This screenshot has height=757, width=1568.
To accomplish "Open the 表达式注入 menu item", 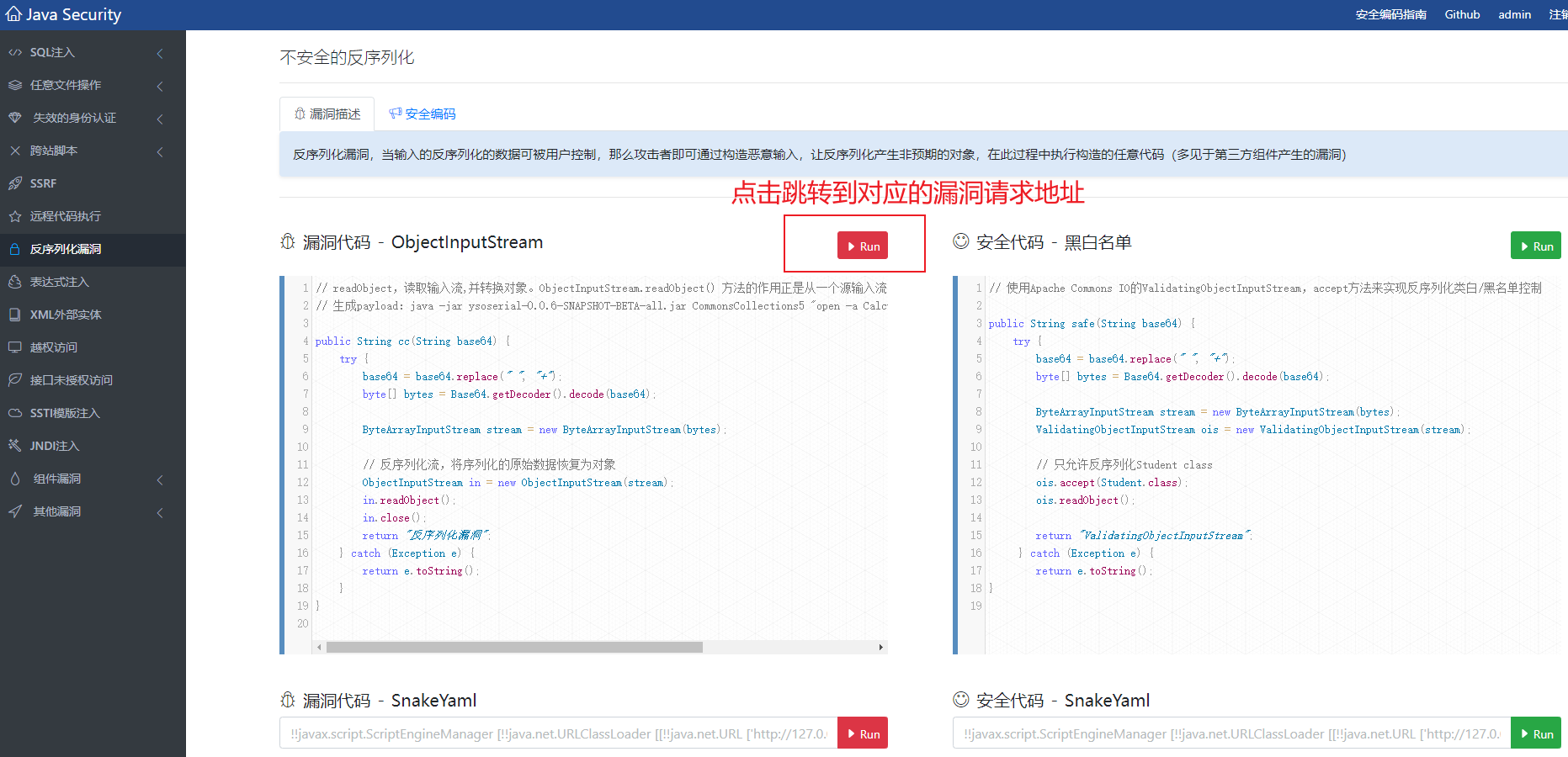I will point(93,282).
